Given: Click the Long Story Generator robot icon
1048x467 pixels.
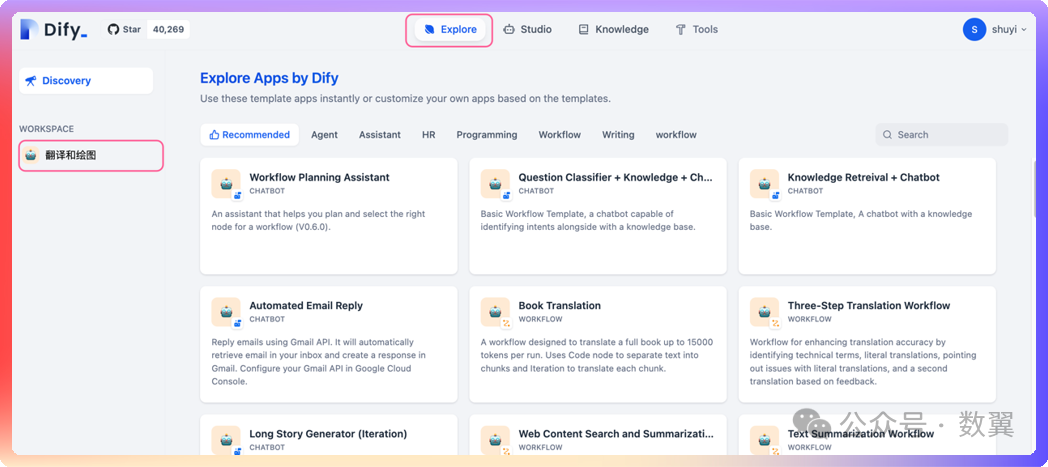Looking at the screenshot, I should [226, 440].
